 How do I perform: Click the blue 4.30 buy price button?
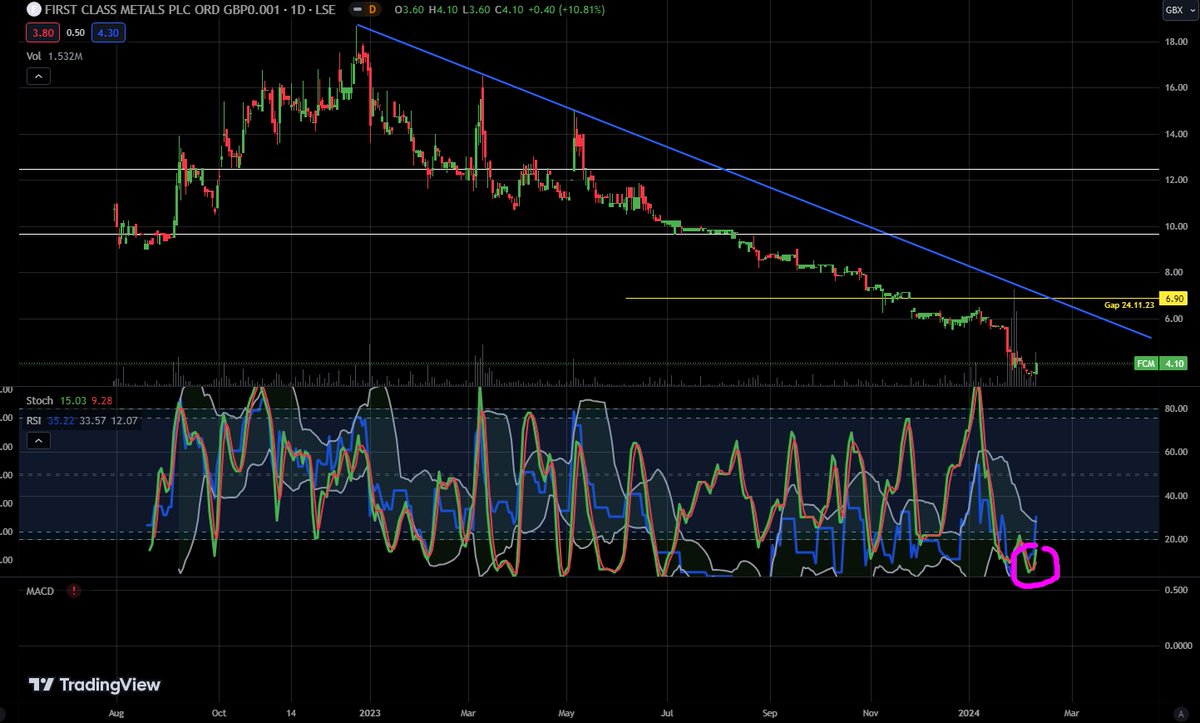(x=107, y=32)
